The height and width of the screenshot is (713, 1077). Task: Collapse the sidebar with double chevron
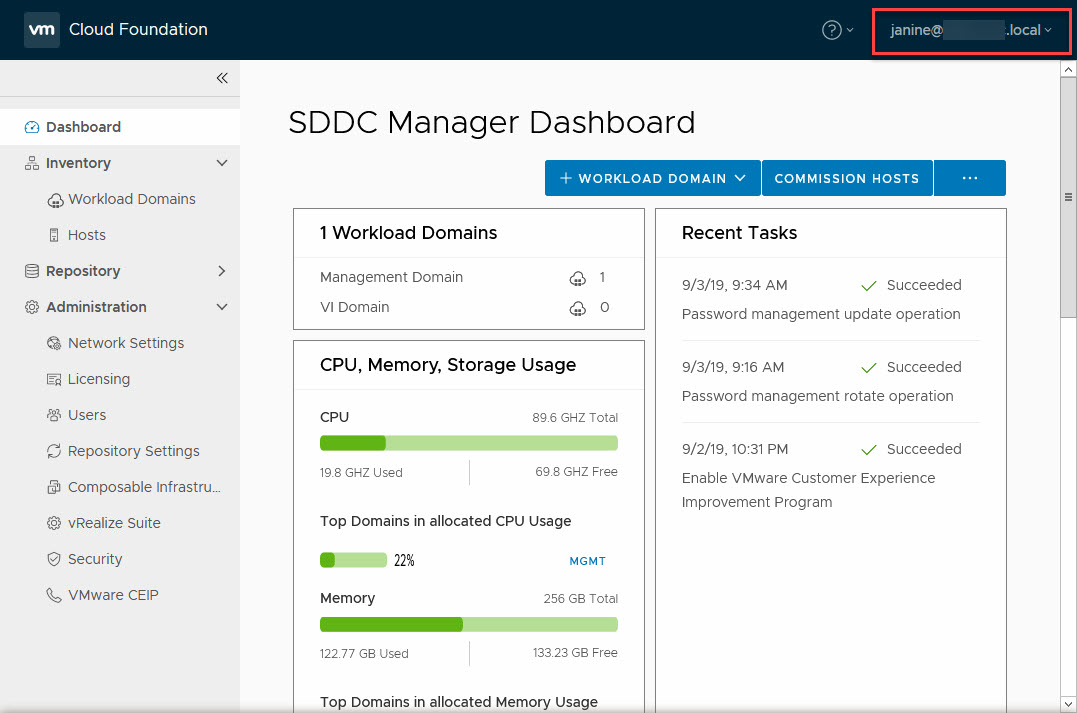pos(222,78)
